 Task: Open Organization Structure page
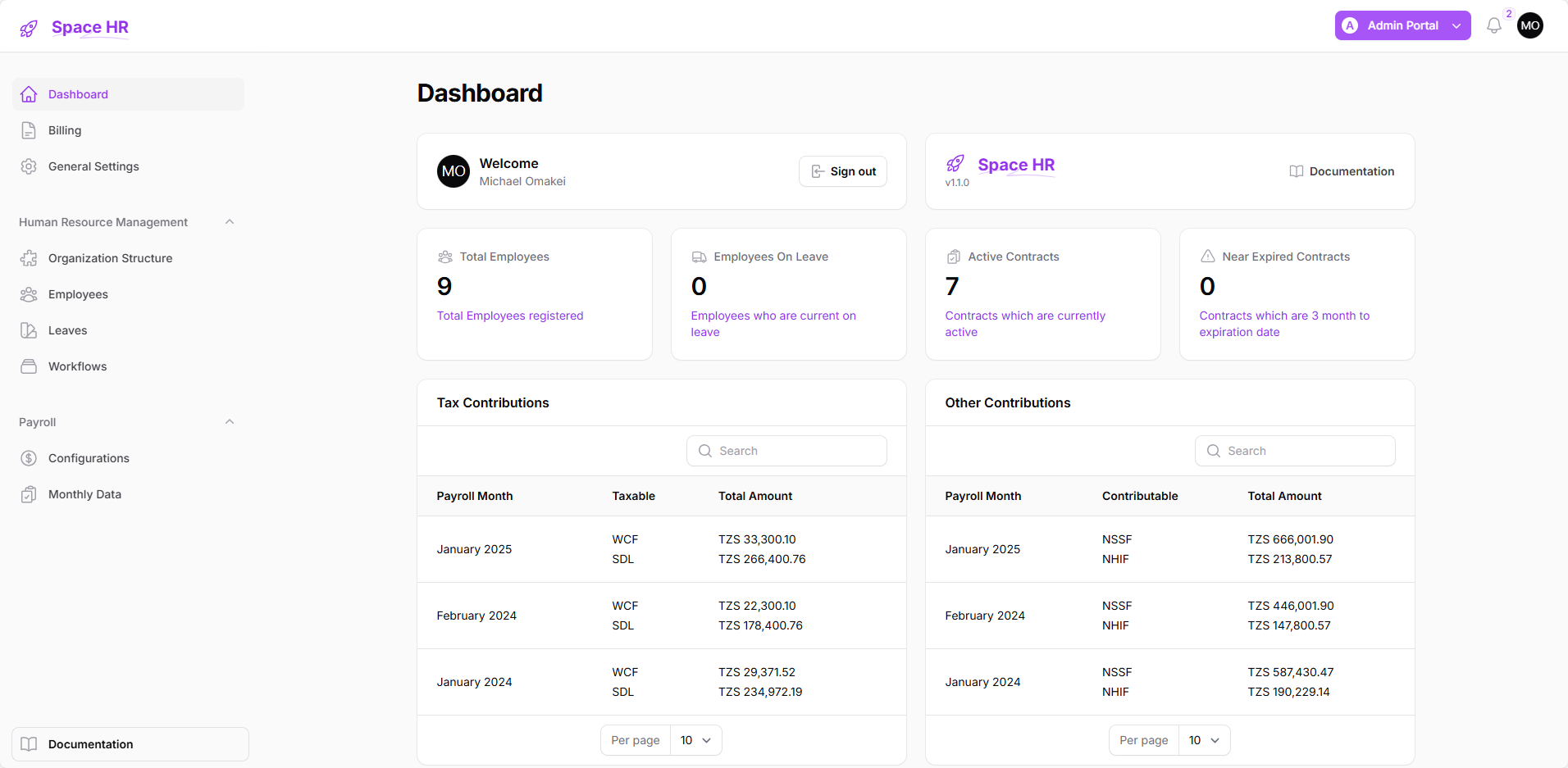pos(129,258)
